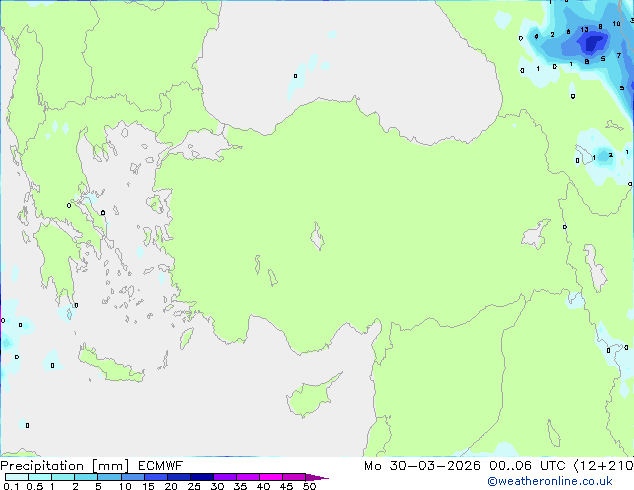The height and width of the screenshot is (490, 634).
Task: Click the darkest blue precipitation core at the top right
Action: click(592, 43)
